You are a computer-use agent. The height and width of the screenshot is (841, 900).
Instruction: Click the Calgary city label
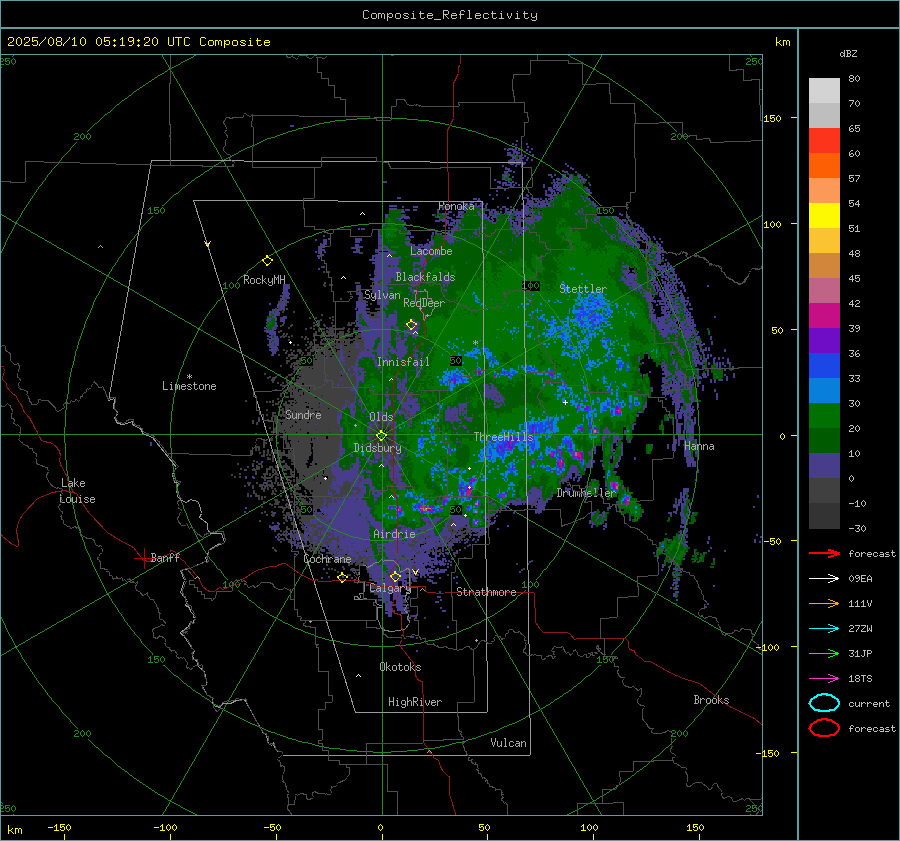point(390,588)
